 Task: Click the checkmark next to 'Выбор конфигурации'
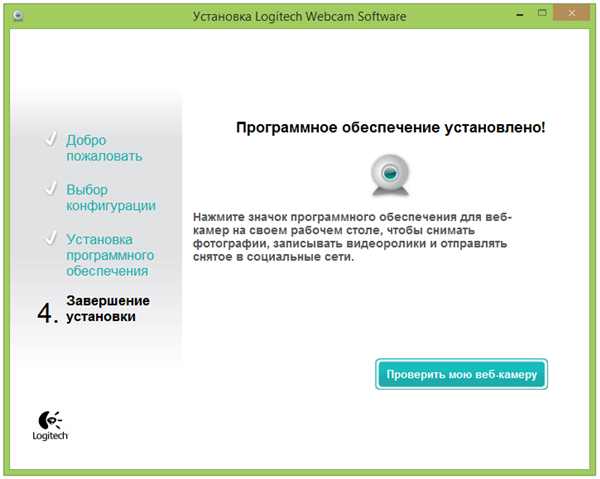click(51, 188)
